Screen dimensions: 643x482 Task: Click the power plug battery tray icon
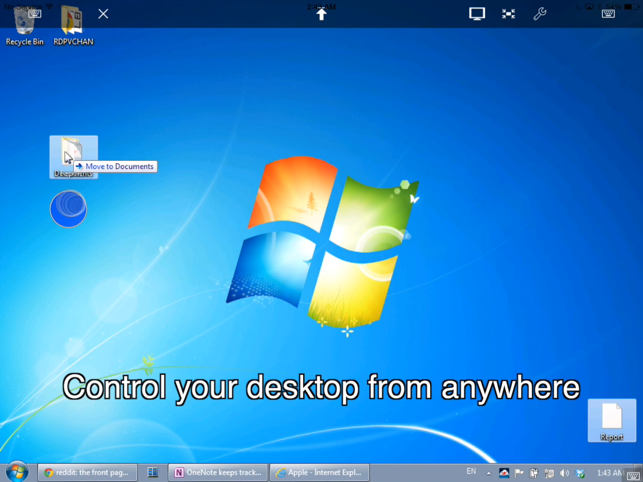[534, 473]
